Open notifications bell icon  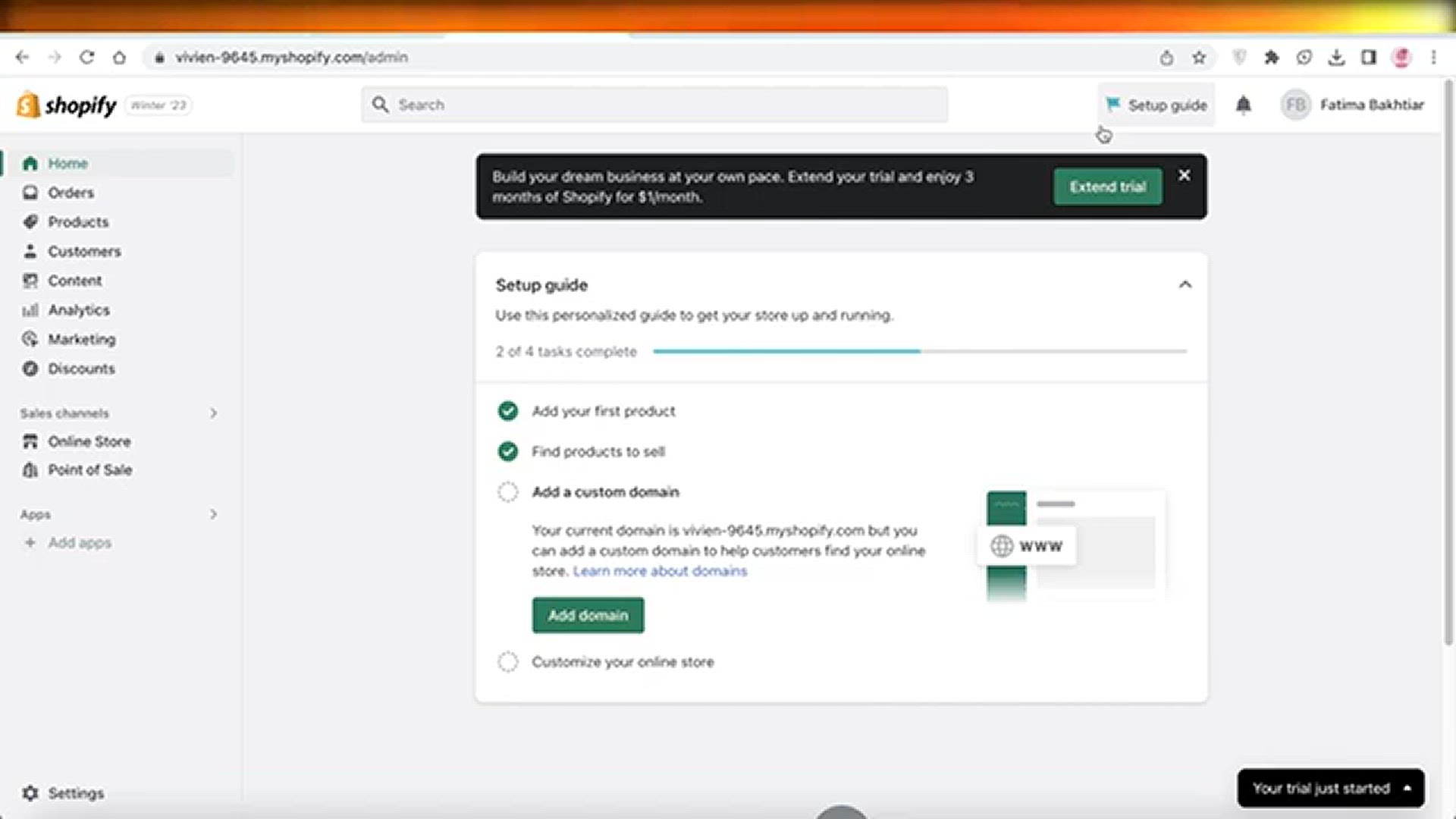(1243, 105)
